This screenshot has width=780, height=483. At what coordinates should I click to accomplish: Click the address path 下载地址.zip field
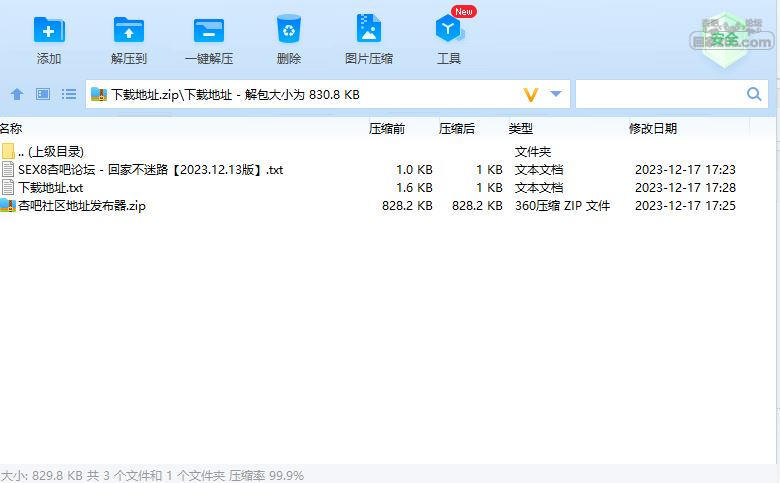(x=327, y=94)
